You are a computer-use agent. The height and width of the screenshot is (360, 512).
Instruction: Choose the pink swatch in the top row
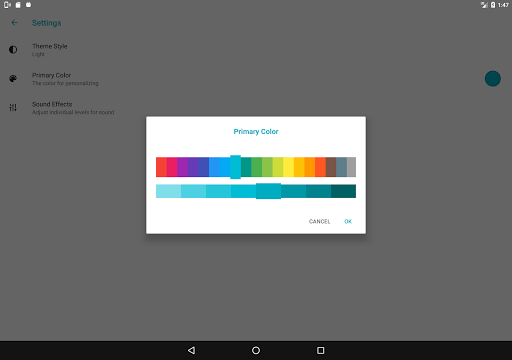pos(172,167)
